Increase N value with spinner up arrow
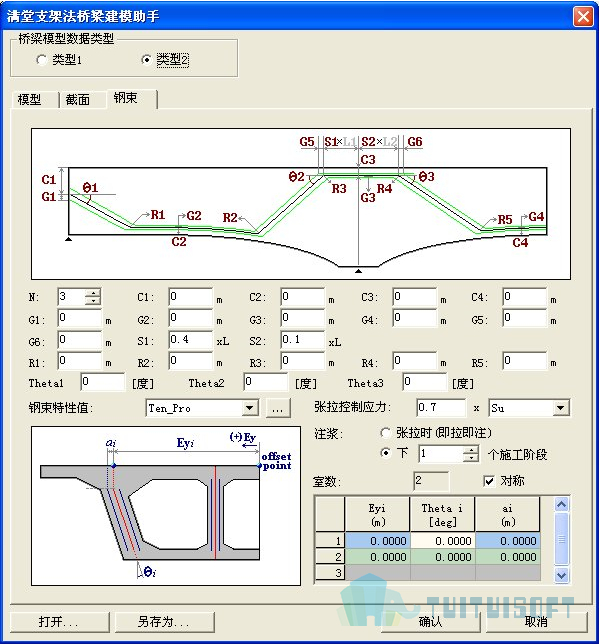The height and width of the screenshot is (644, 600). click(93, 293)
